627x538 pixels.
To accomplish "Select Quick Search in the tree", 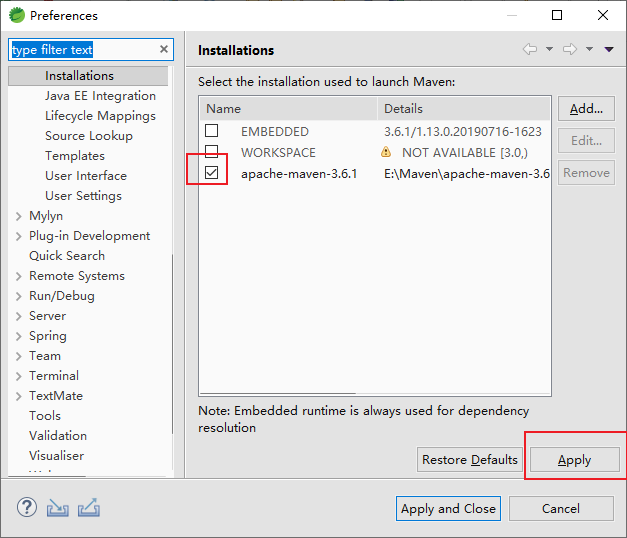I will [x=67, y=256].
